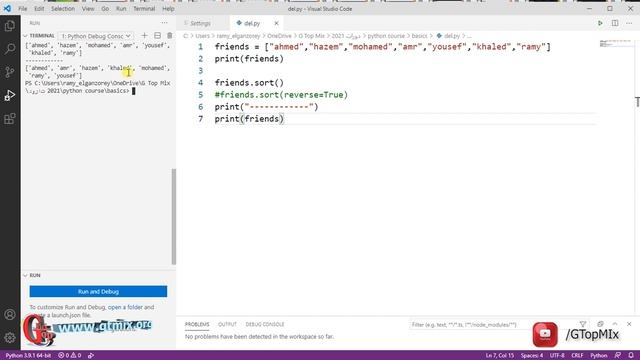
Task: Open the File menu
Action: (22, 9)
